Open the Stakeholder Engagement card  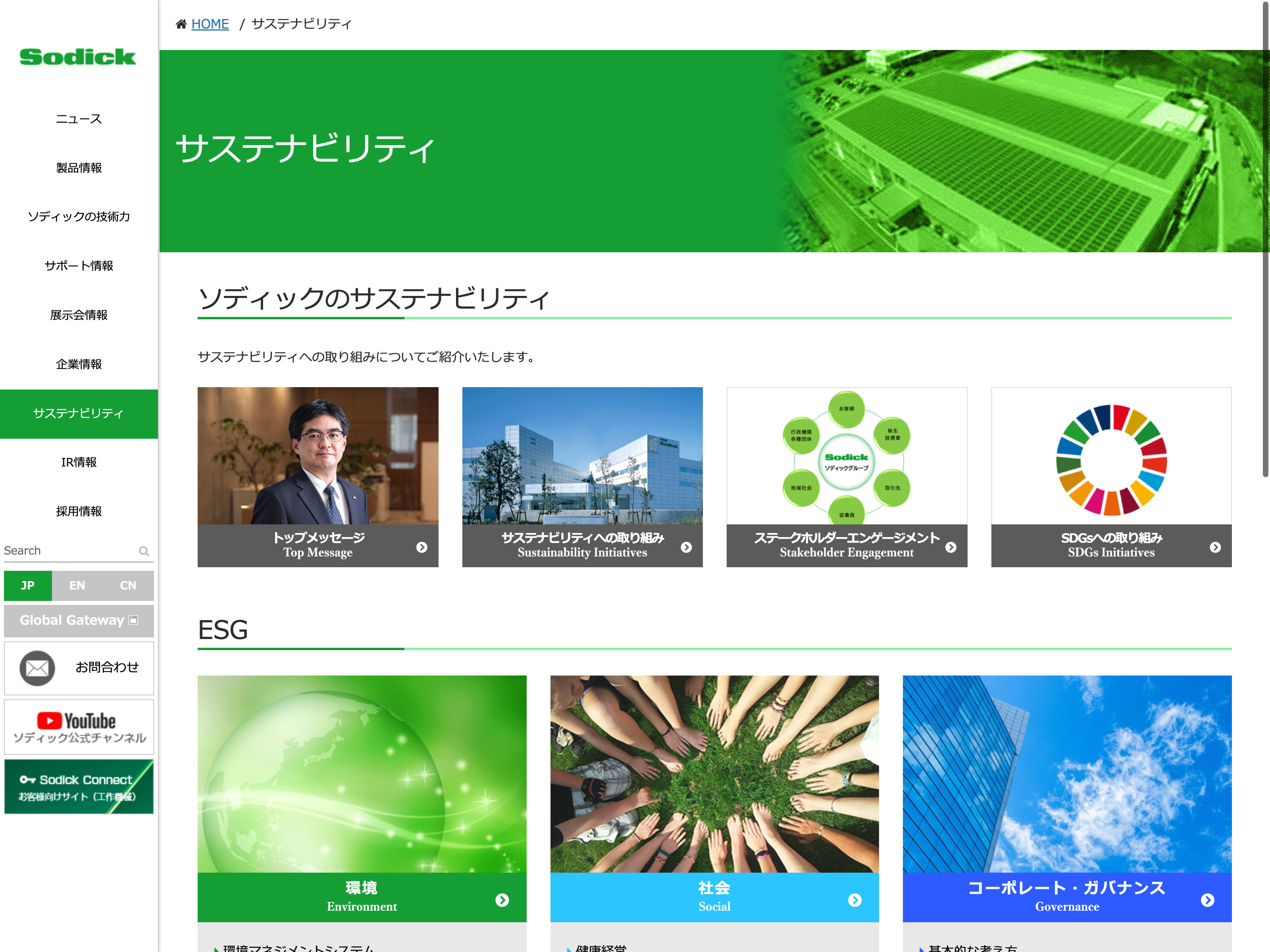(x=846, y=476)
